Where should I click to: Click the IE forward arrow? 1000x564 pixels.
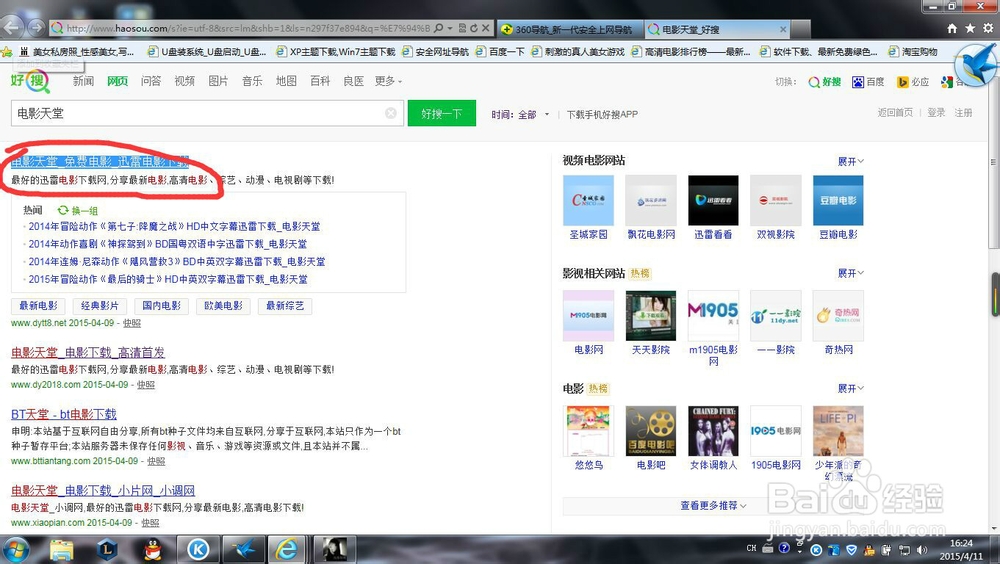point(36,27)
